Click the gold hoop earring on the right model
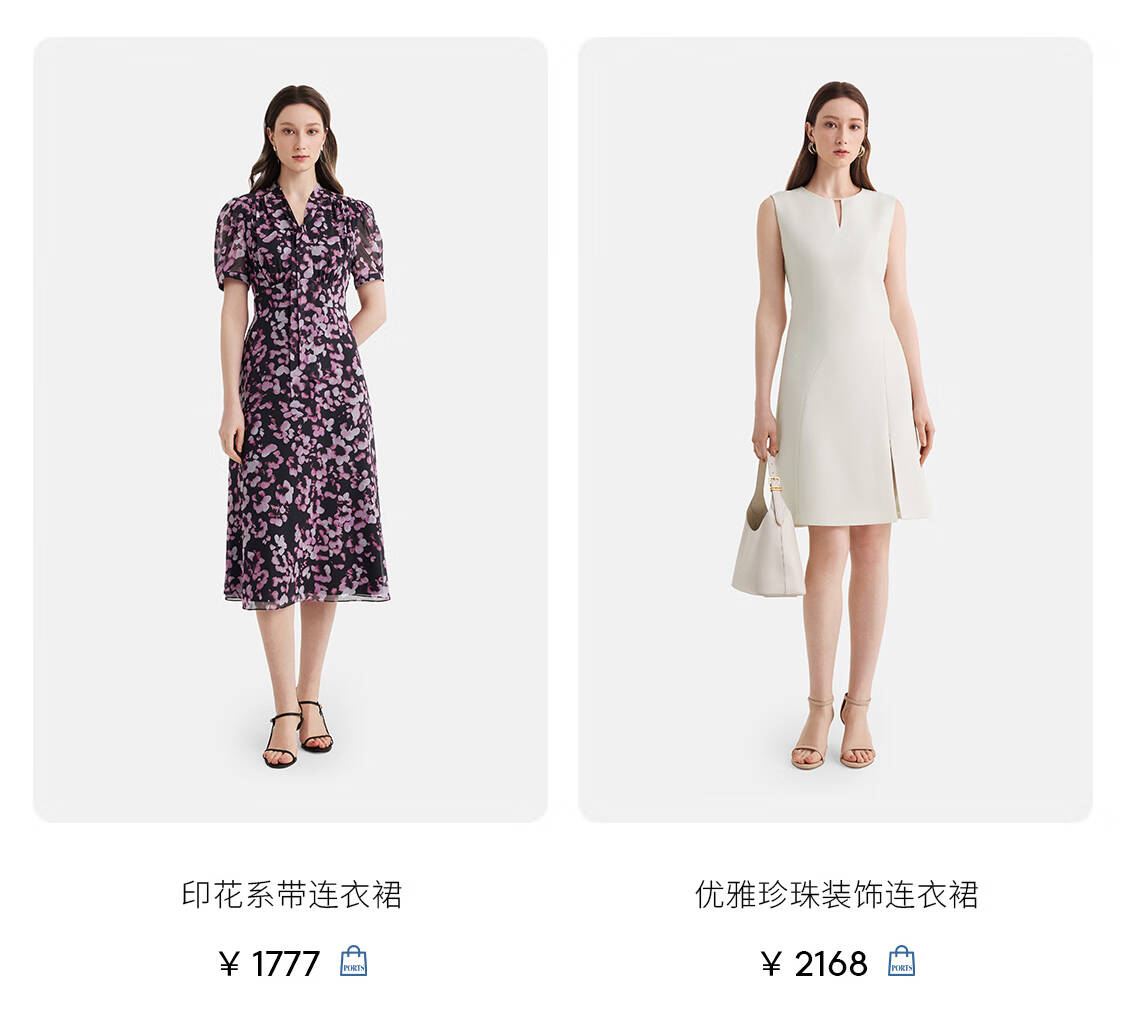Viewport: 1125px width, 1026px height. pyautogui.click(x=811, y=147)
